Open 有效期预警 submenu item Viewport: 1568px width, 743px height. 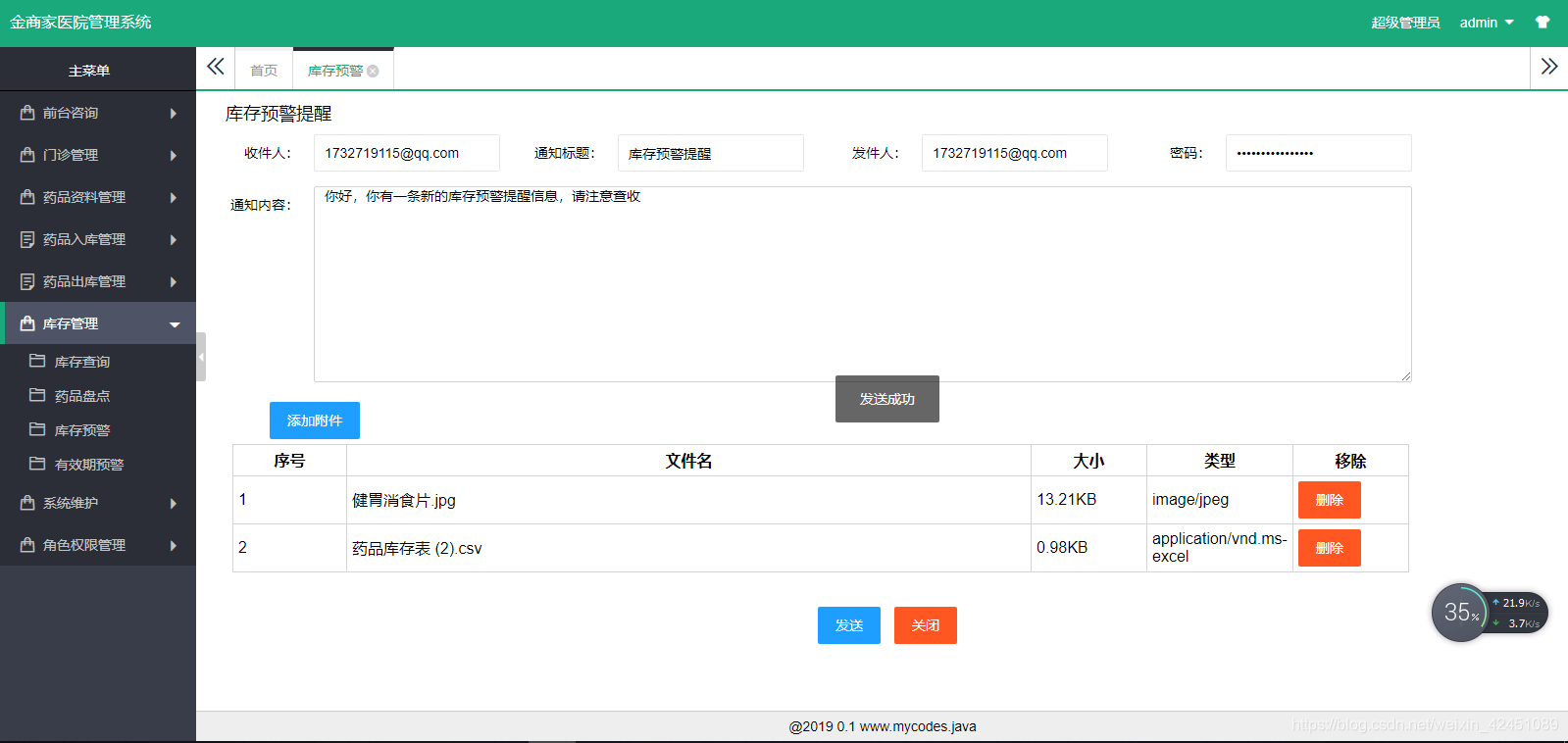89,465
